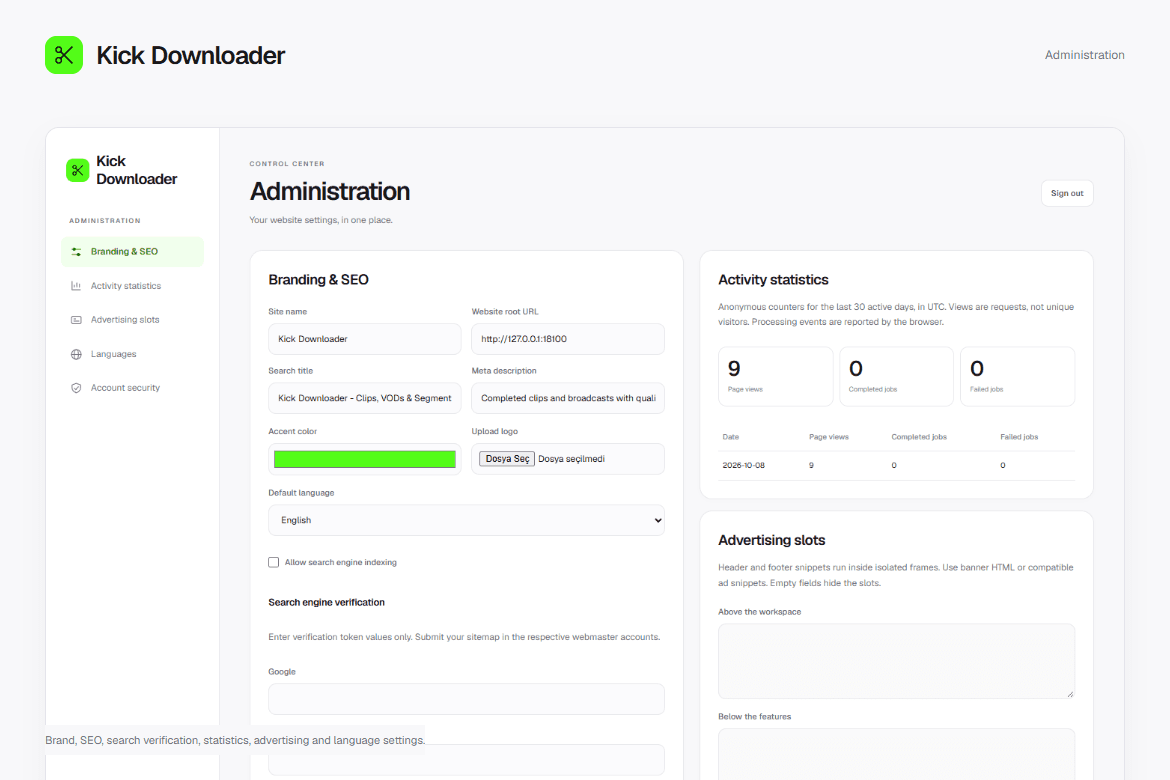This screenshot has width=1170, height=780.
Task: Click the Administration link in the top header
Action: coord(1084,55)
